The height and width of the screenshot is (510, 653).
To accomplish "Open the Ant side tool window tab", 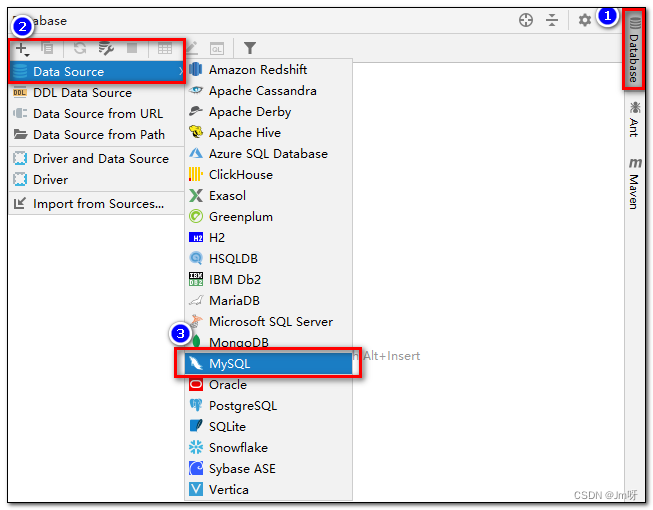I will point(634,119).
